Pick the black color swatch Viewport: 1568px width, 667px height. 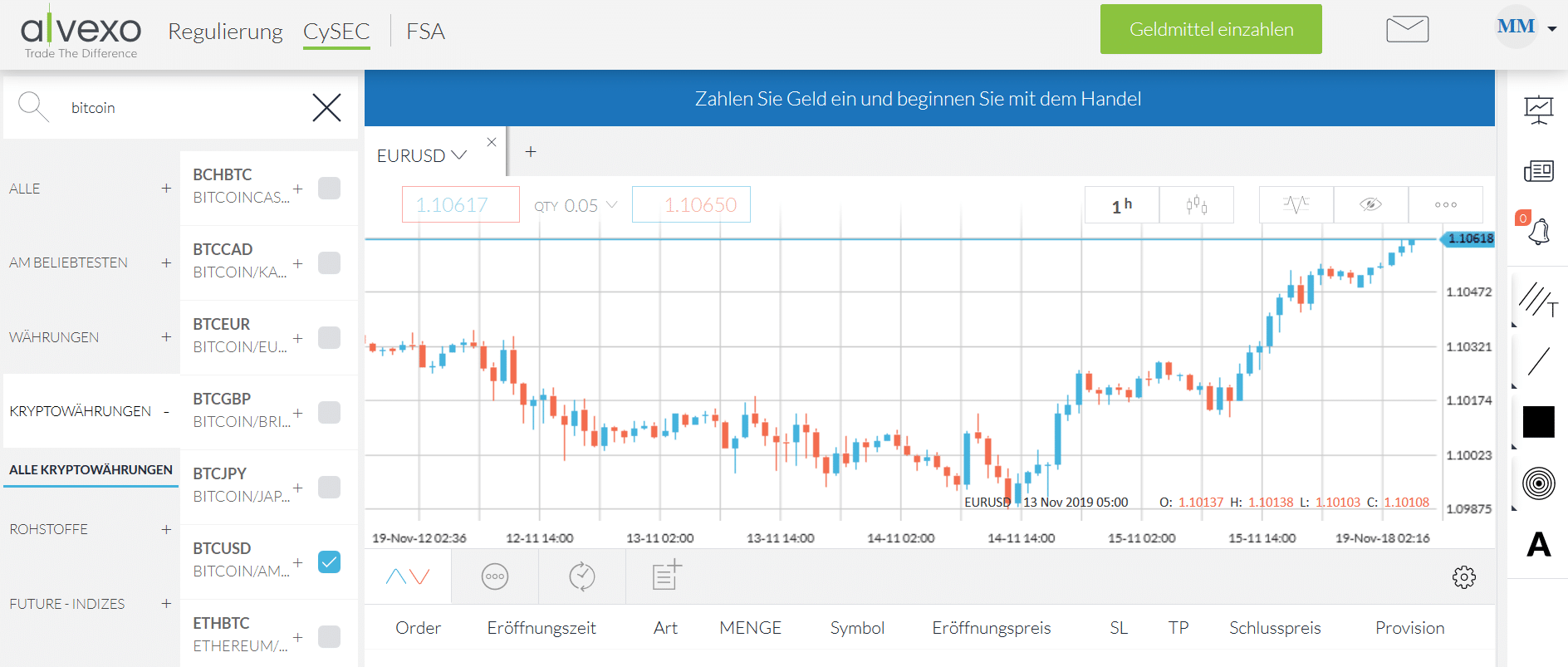point(1538,422)
